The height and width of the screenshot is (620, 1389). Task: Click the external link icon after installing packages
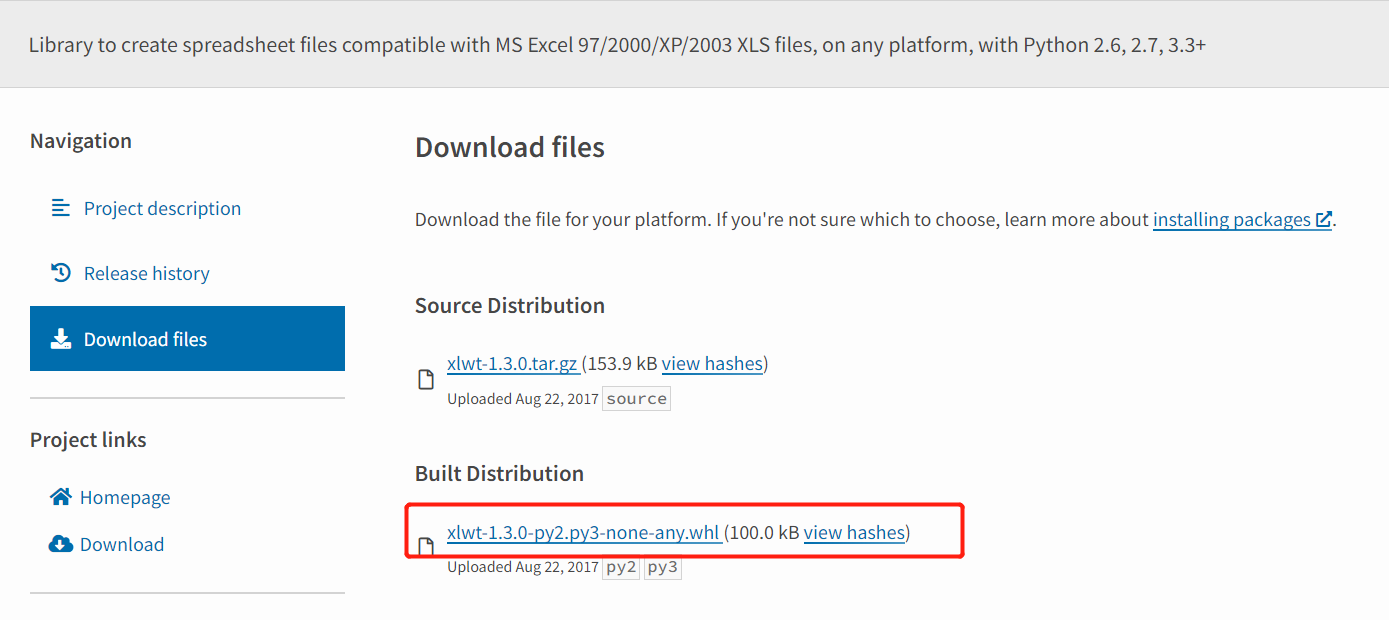[x=1323, y=219]
